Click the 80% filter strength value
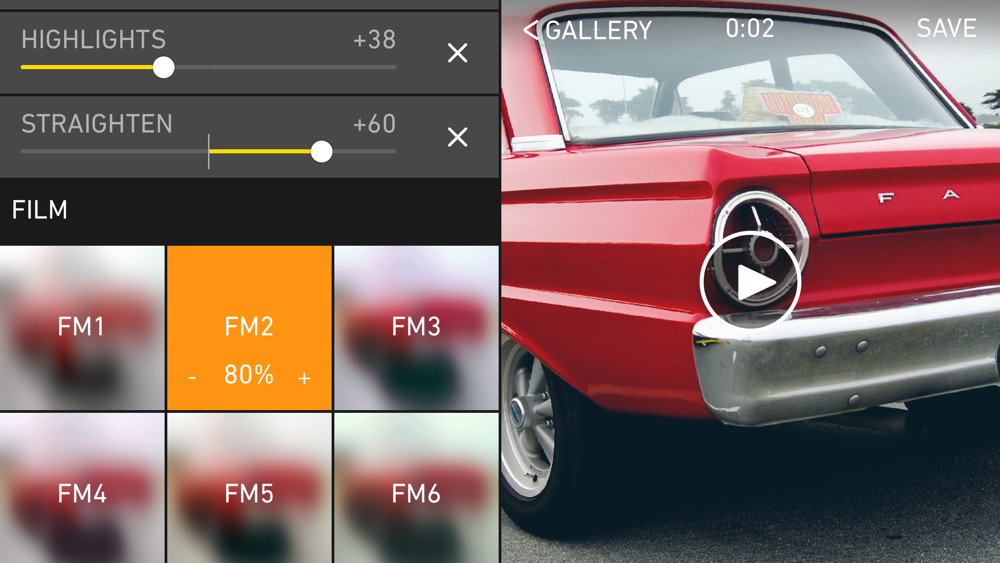Screen dimensions: 1000x563 (x=249, y=374)
